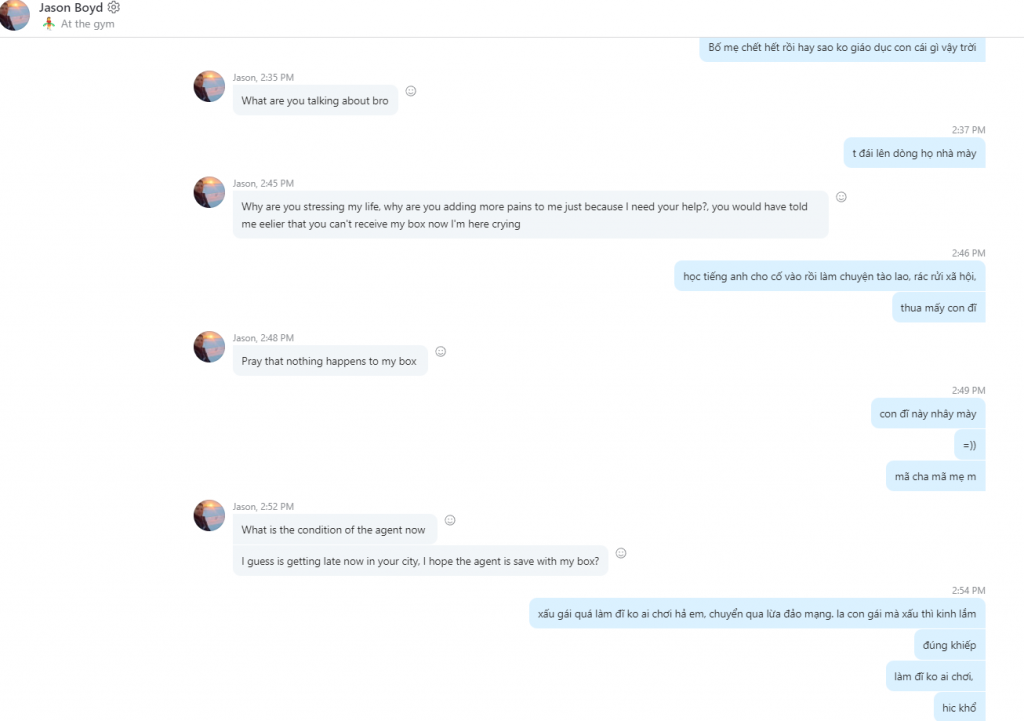Select Jason's avatar beside the 2:48 PM message
This screenshot has width=1024, height=721.
pyautogui.click(x=209, y=347)
